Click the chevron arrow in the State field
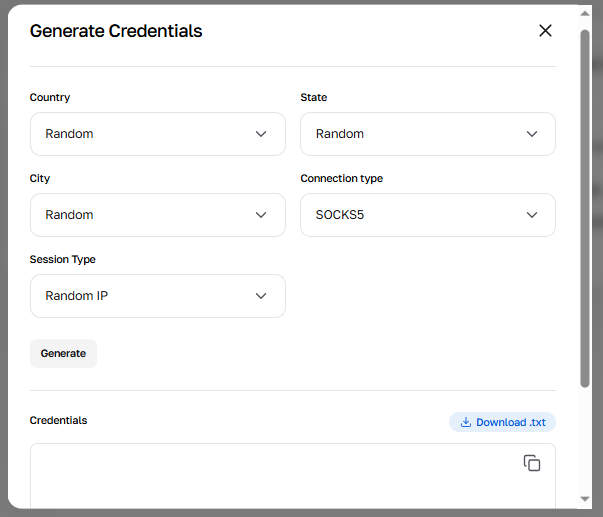Screen dimensions: 603x517 (532, 134)
